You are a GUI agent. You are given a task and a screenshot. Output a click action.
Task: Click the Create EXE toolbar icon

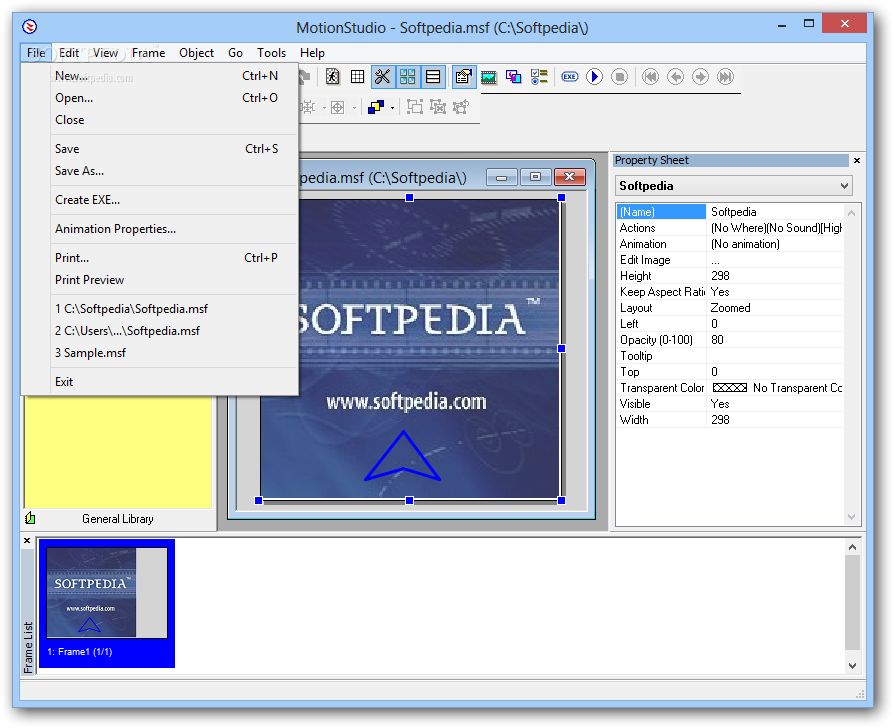click(x=570, y=76)
